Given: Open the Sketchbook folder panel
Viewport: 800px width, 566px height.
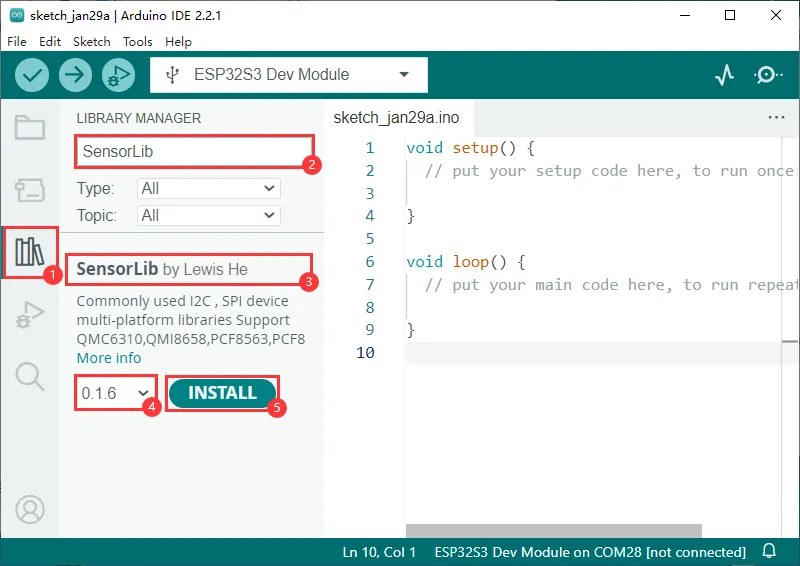Looking at the screenshot, I should click(x=30, y=127).
